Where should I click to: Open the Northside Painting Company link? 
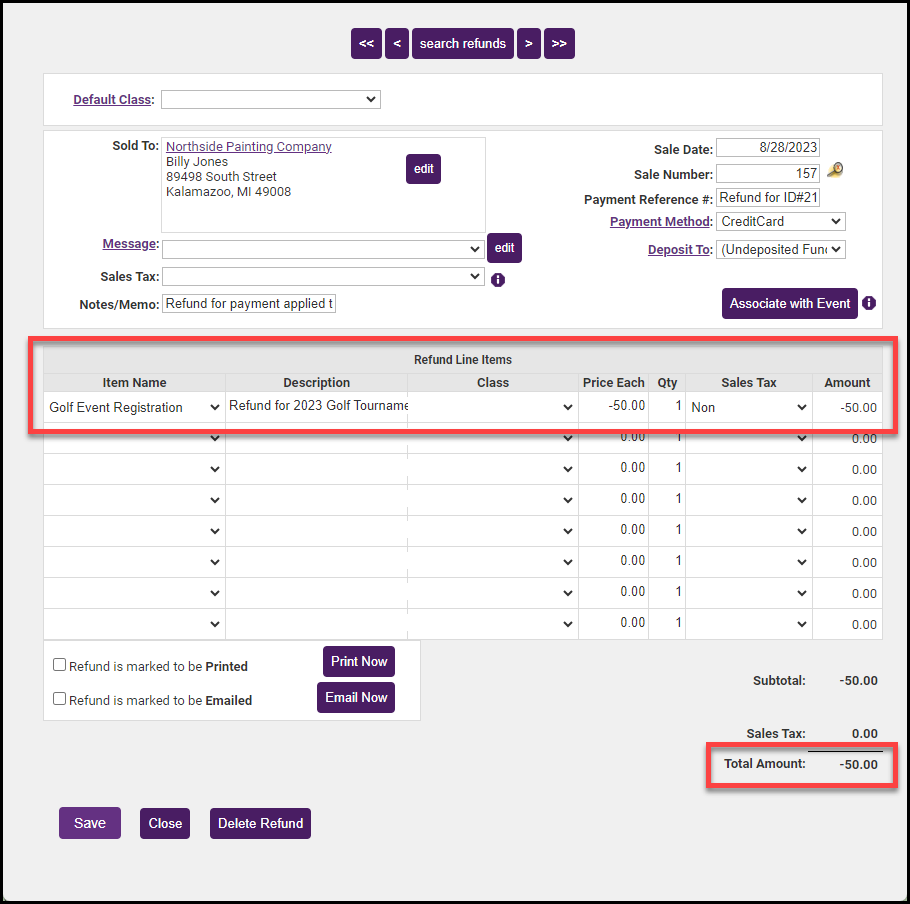(248, 146)
